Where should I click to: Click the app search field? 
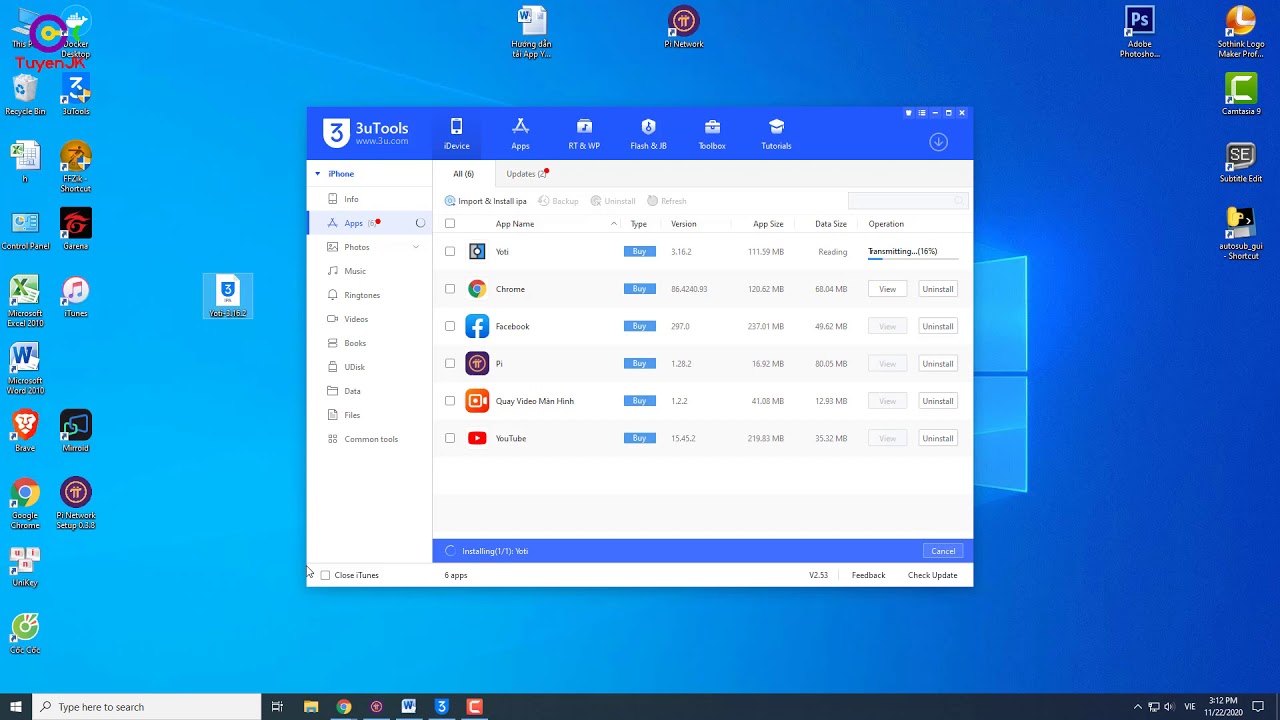point(907,201)
